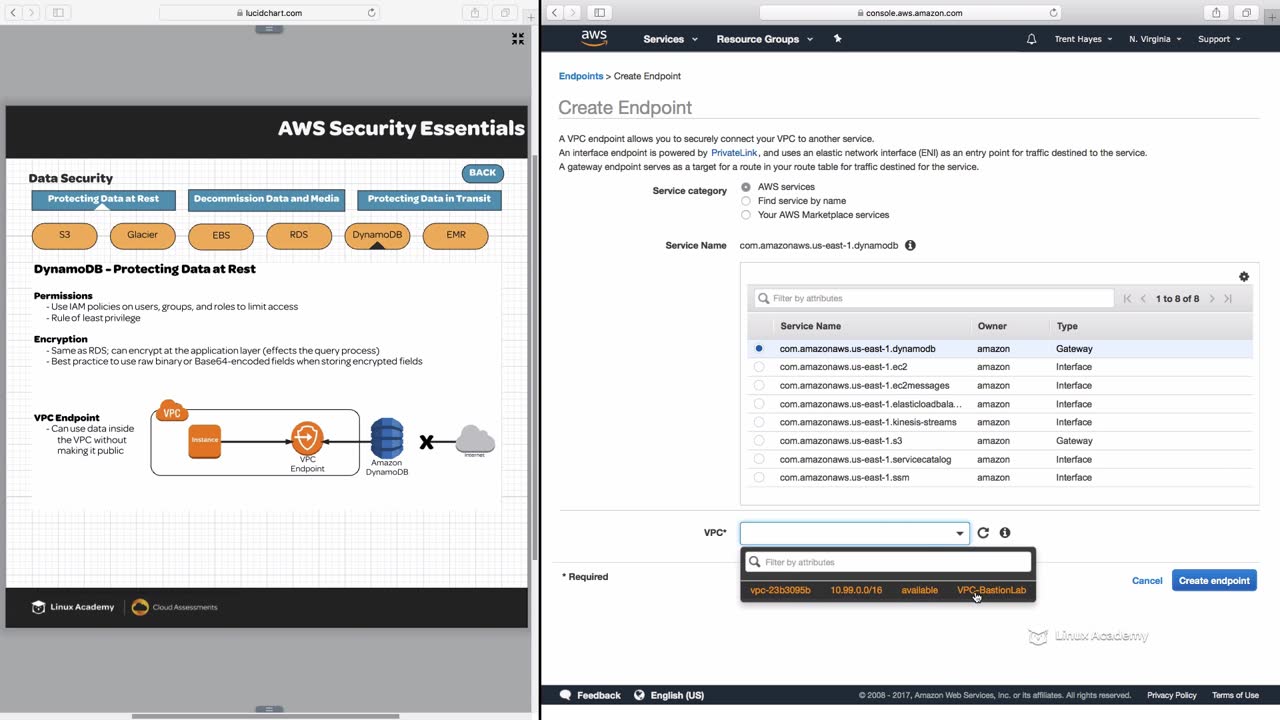Go forward in the AWS console browser window
The height and width of the screenshot is (720, 1280).
tap(573, 13)
